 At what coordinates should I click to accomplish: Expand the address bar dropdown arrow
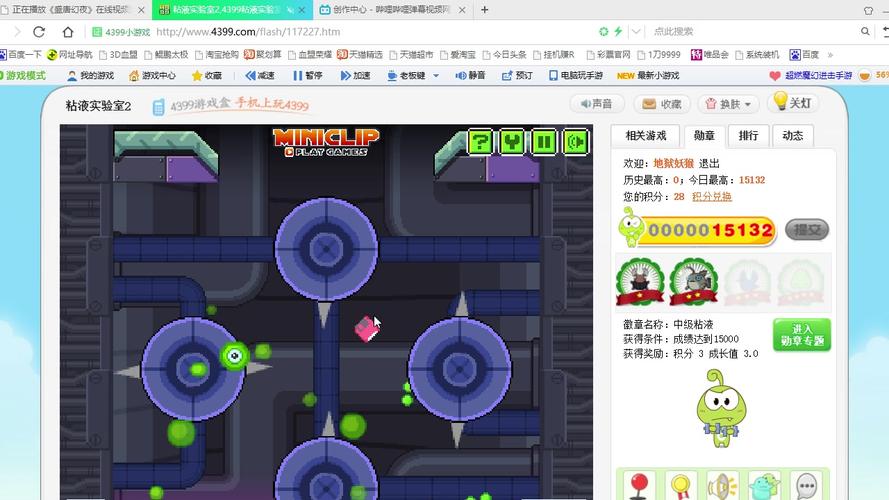[636, 31]
